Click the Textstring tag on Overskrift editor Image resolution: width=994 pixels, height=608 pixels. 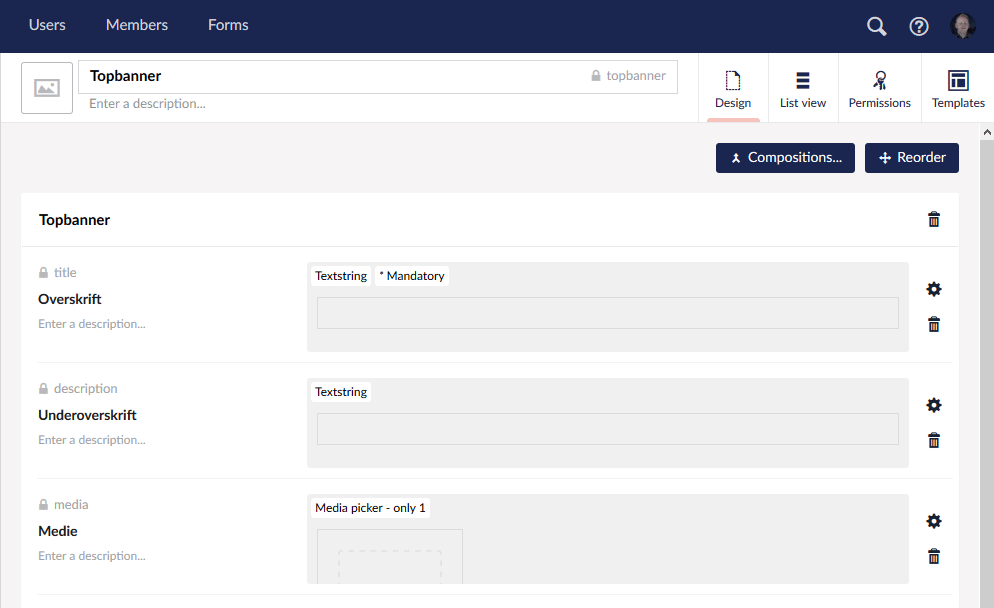[341, 276]
